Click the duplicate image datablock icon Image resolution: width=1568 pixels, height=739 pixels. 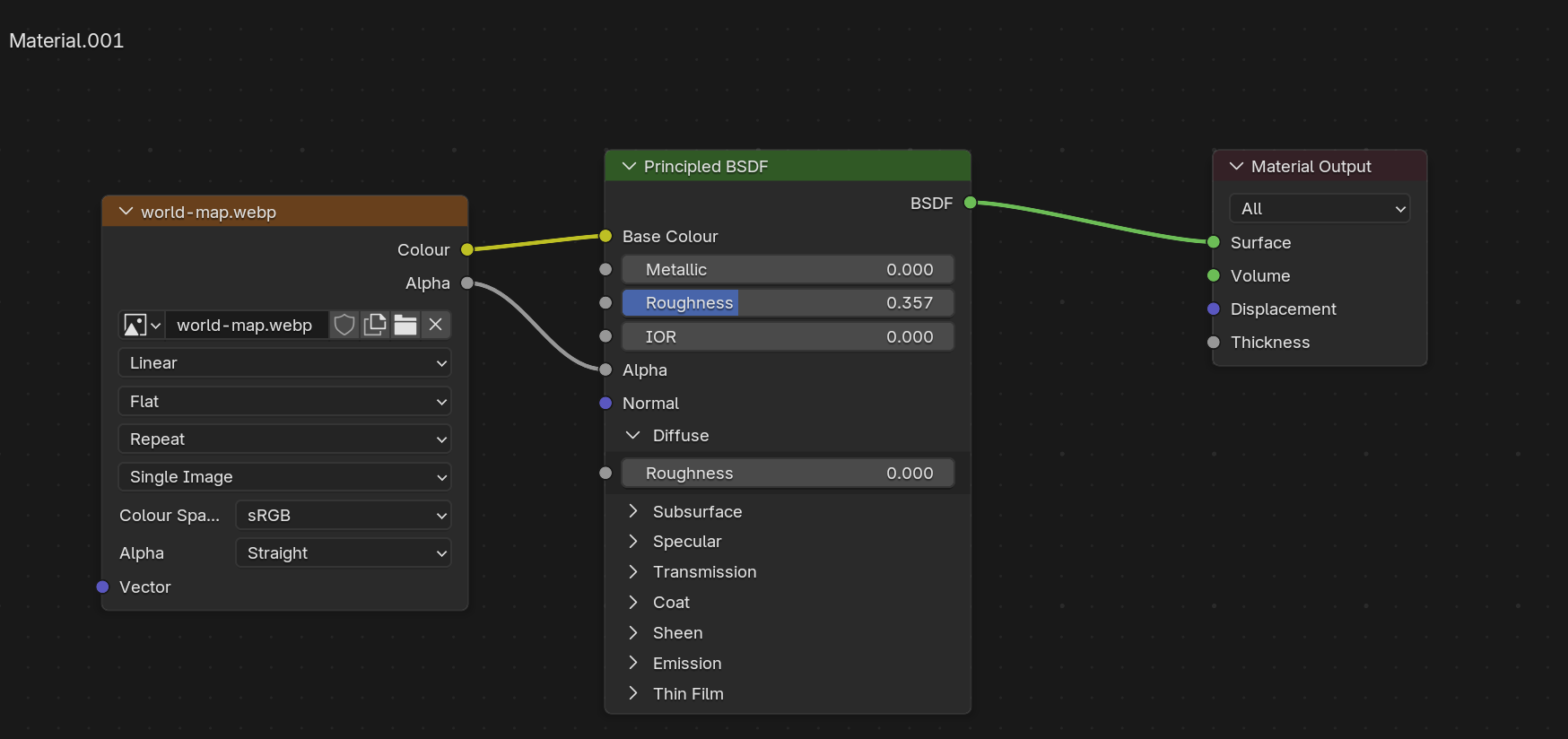(375, 325)
